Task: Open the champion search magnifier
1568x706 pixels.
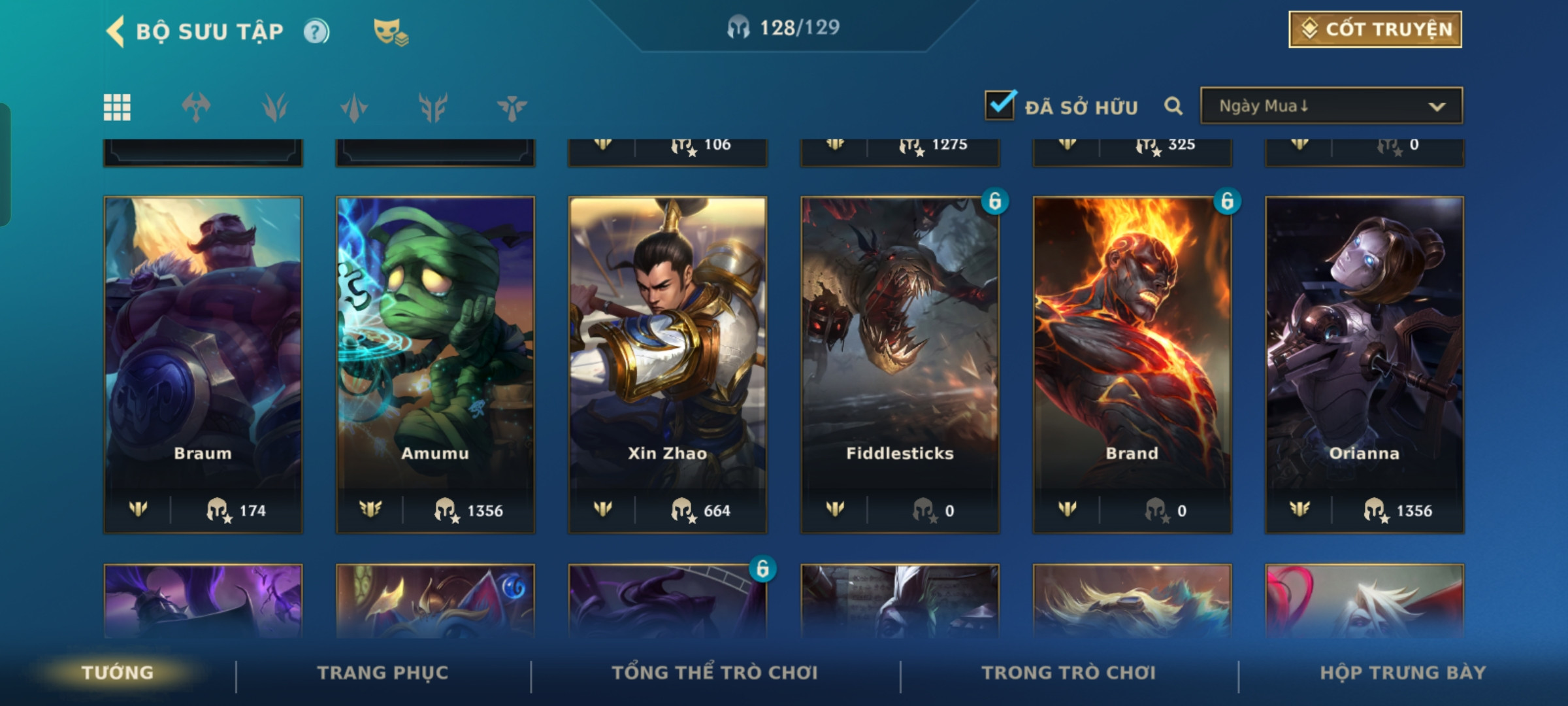Action: click(x=1173, y=106)
